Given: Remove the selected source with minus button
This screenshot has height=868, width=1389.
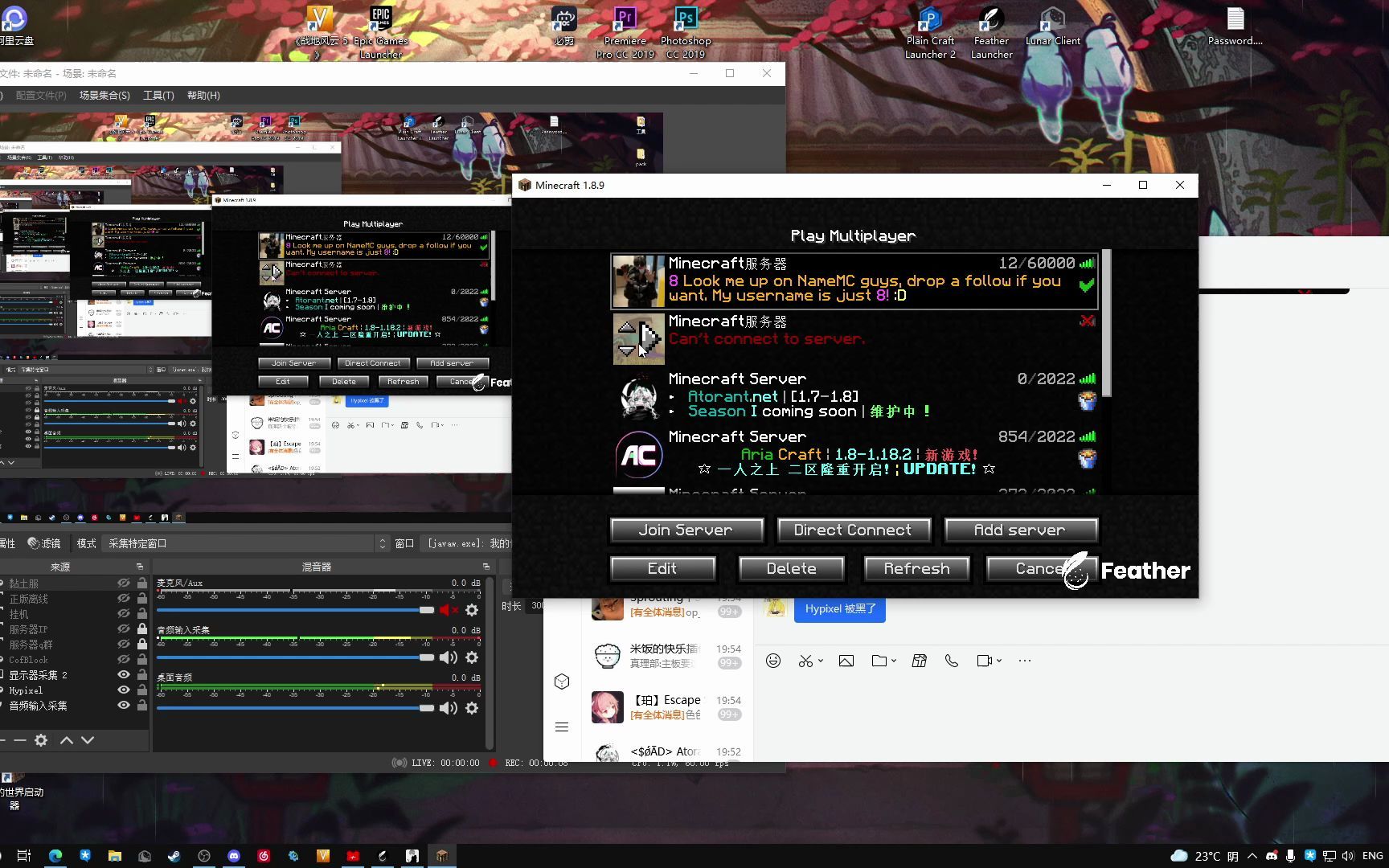Looking at the screenshot, I should (x=20, y=740).
